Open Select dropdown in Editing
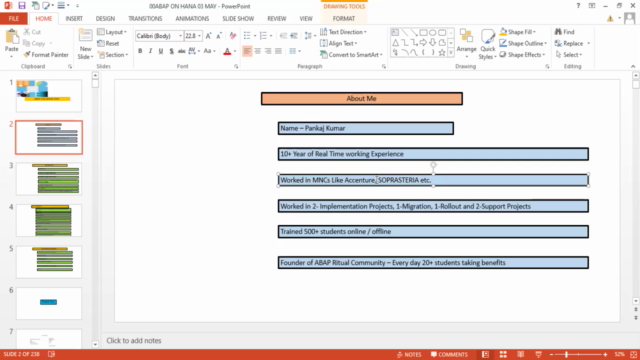Viewport: 640px width, 360px height. [x=569, y=55]
